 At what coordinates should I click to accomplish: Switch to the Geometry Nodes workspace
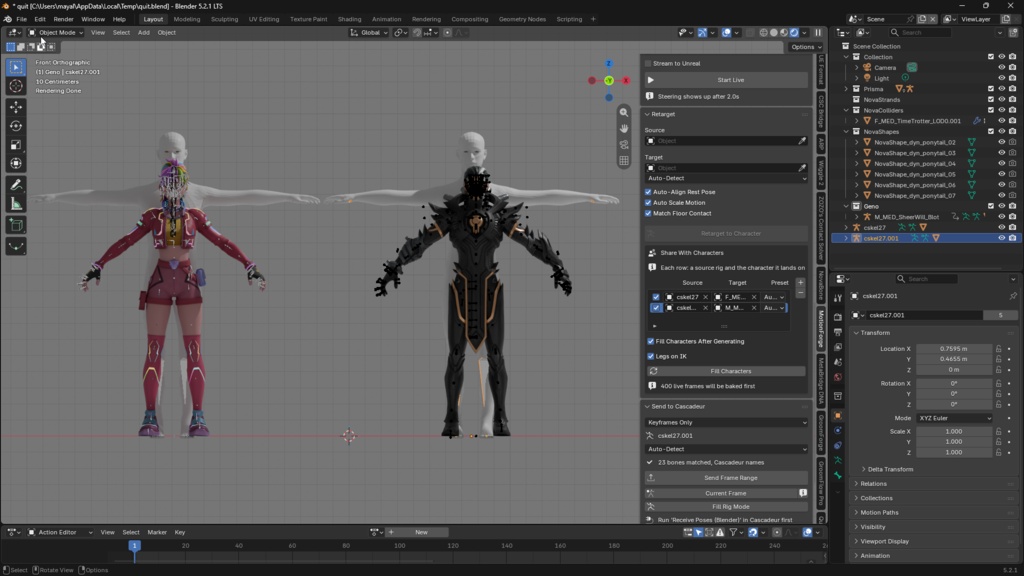click(522, 19)
